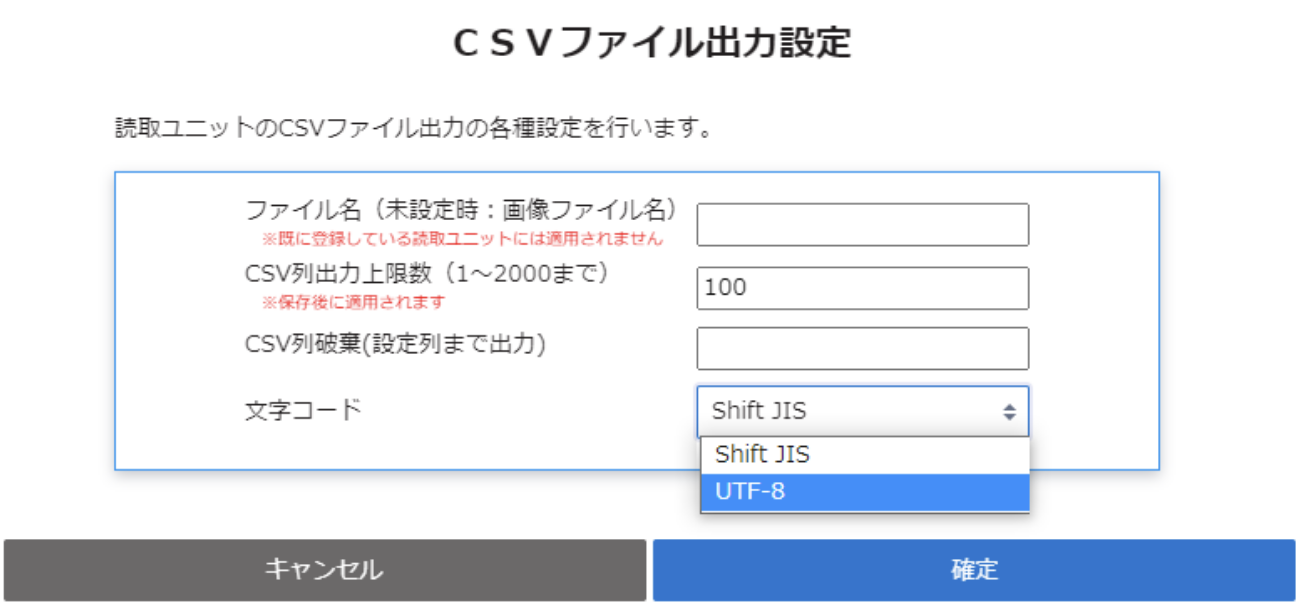Click the CSVファイル出力設定 heading

(651, 44)
